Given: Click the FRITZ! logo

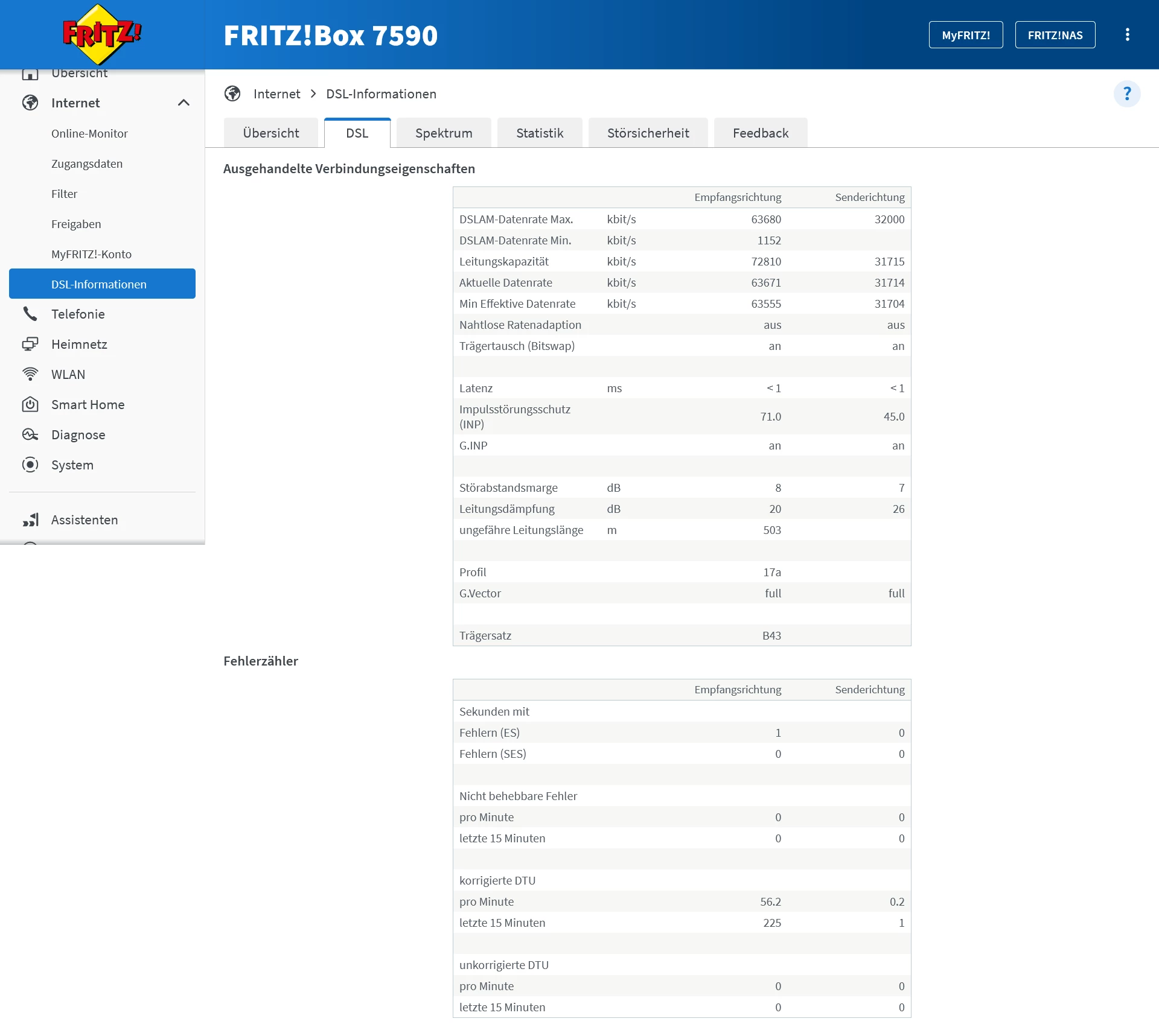Looking at the screenshot, I should pyautogui.click(x=101, y=34).
